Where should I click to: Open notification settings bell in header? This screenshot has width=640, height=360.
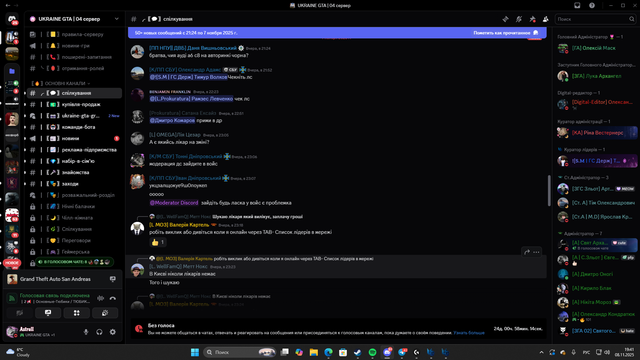click(519, 19)
